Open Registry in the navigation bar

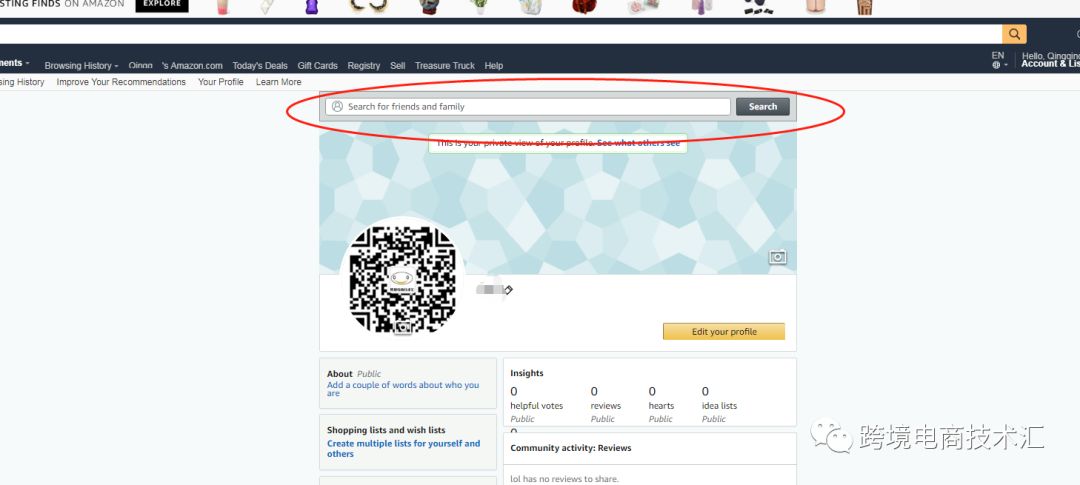(x=364, y=65)
